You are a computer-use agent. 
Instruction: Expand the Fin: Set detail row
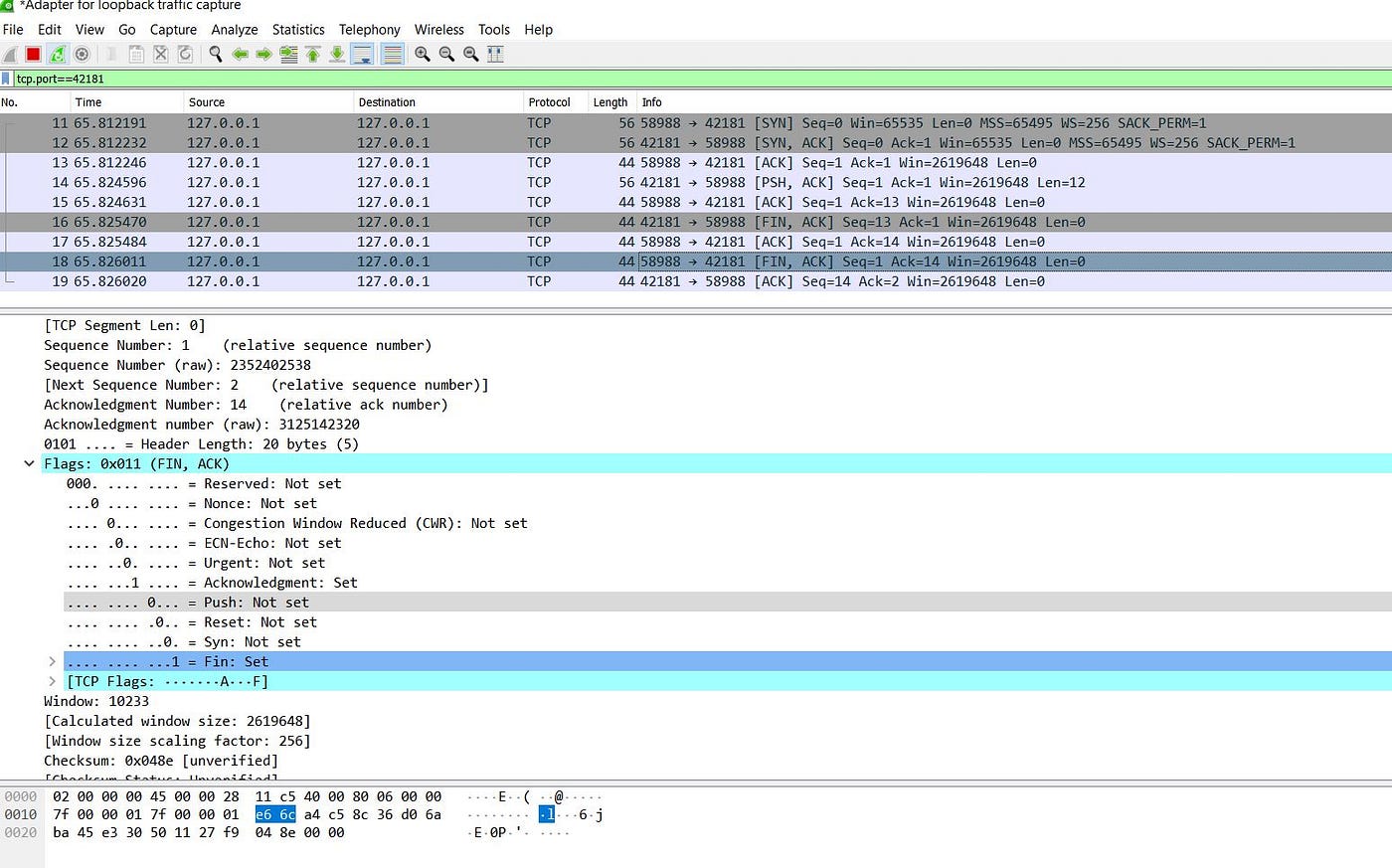pyautogui.click(x=52, y=661)
